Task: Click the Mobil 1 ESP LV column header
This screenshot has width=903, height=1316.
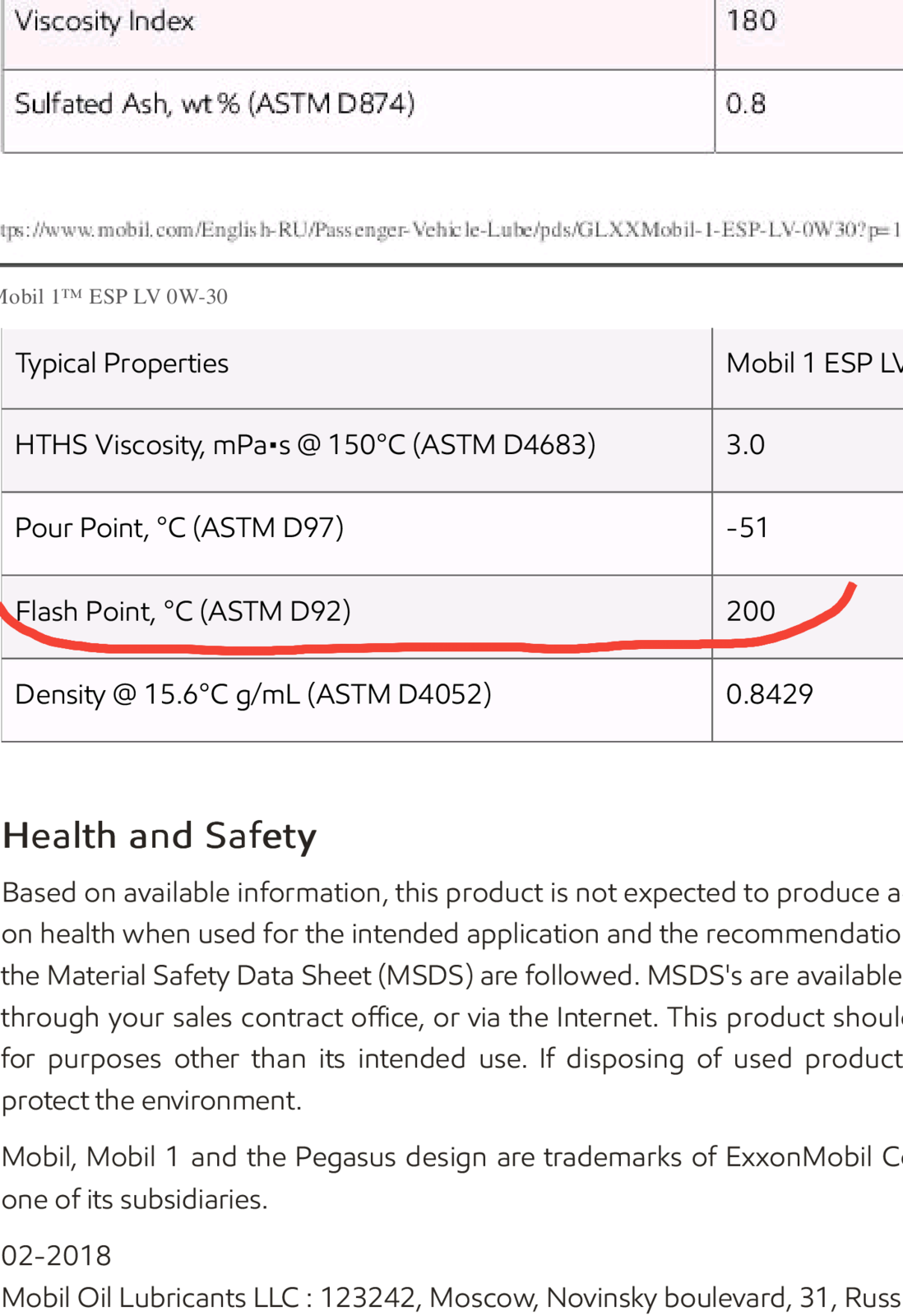Action: [808, 368]
